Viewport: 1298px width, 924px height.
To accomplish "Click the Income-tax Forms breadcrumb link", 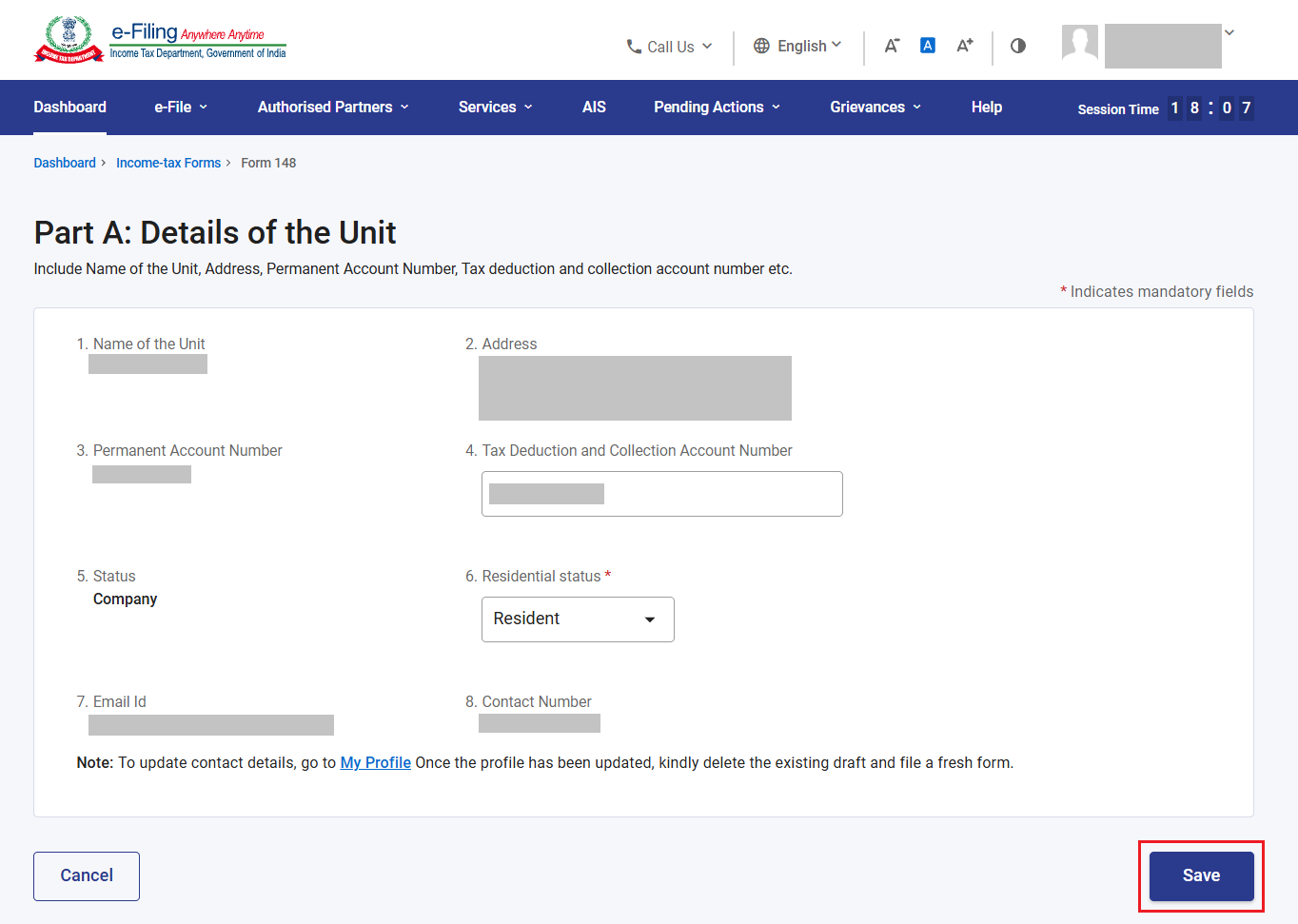I will pos(168,163).
